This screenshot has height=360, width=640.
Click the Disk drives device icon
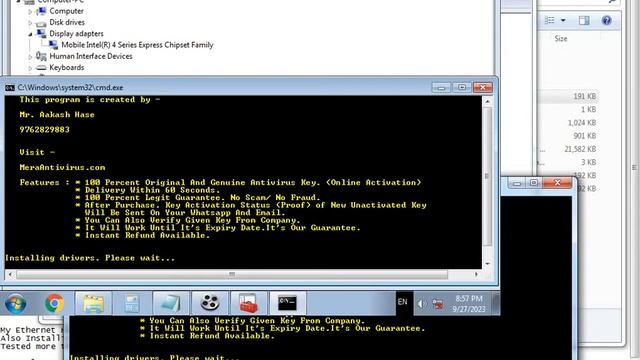coord(41,23)
